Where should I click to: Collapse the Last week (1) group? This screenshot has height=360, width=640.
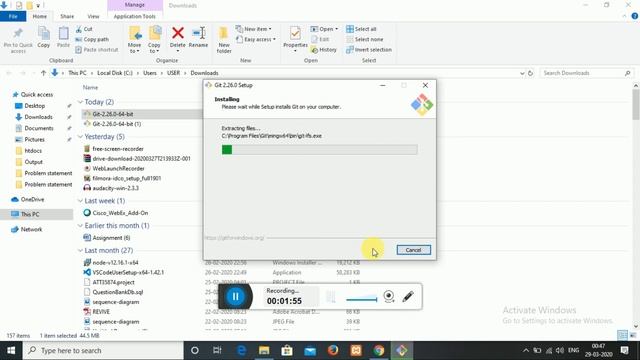[x=80, y=201]
